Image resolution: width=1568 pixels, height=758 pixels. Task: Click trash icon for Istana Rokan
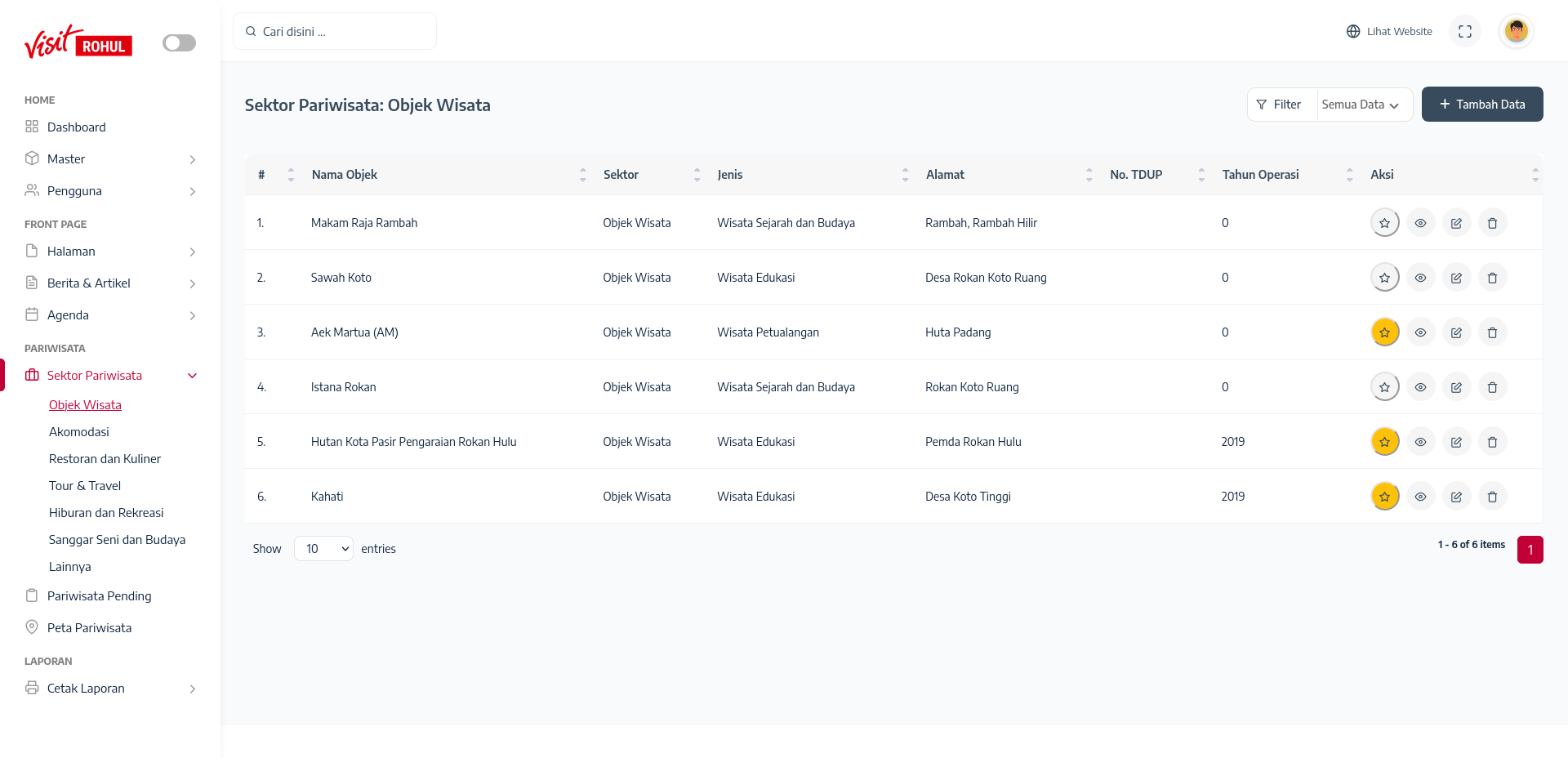(x=1492, y=387)
